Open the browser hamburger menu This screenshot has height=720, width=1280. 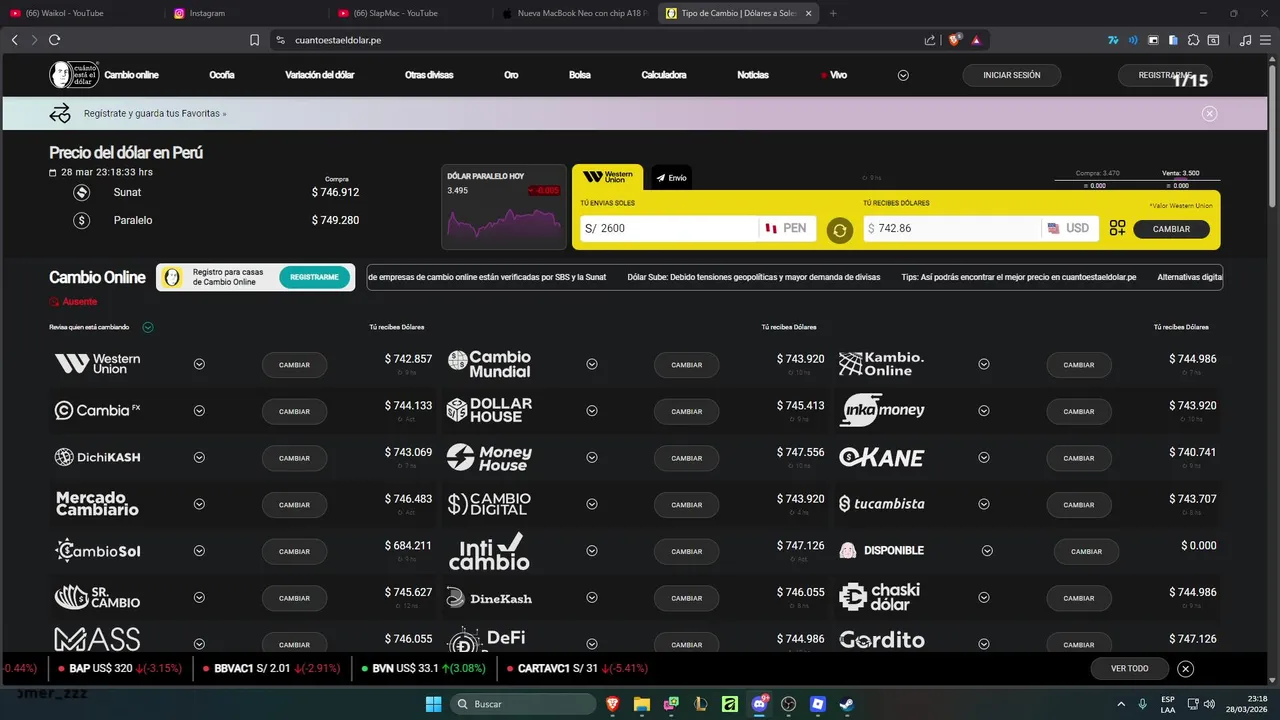1265,40
